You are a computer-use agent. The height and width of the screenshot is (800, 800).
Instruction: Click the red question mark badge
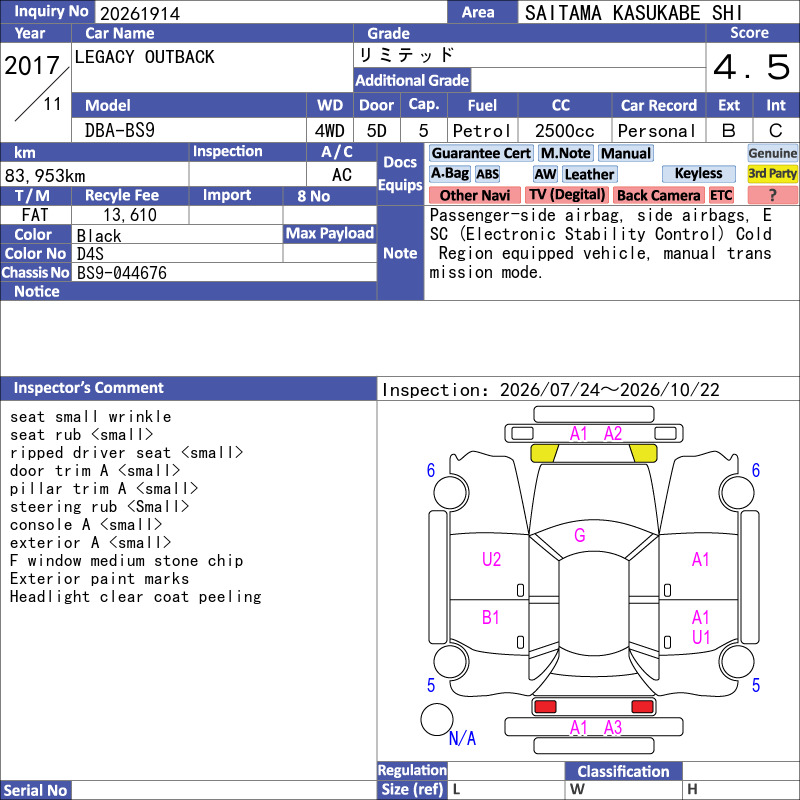point(772,195)
